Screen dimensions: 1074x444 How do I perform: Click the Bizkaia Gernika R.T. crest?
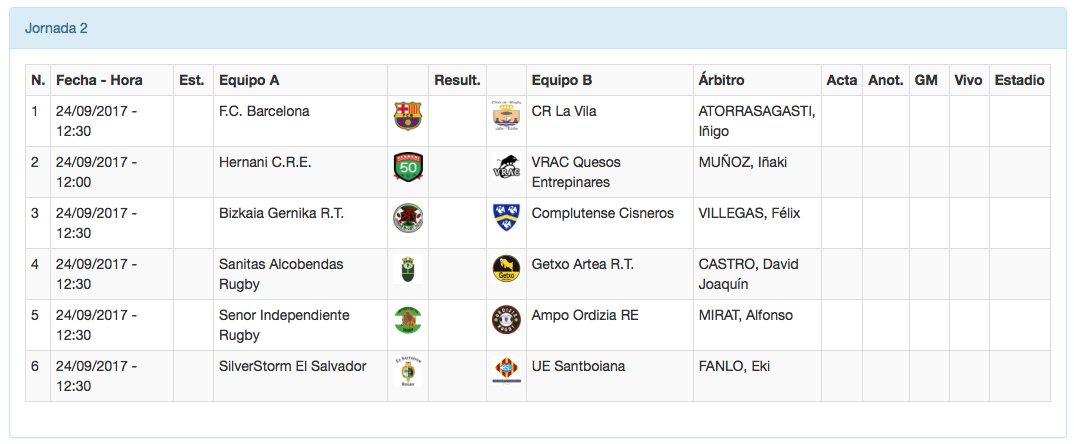(x=408, y=218)
